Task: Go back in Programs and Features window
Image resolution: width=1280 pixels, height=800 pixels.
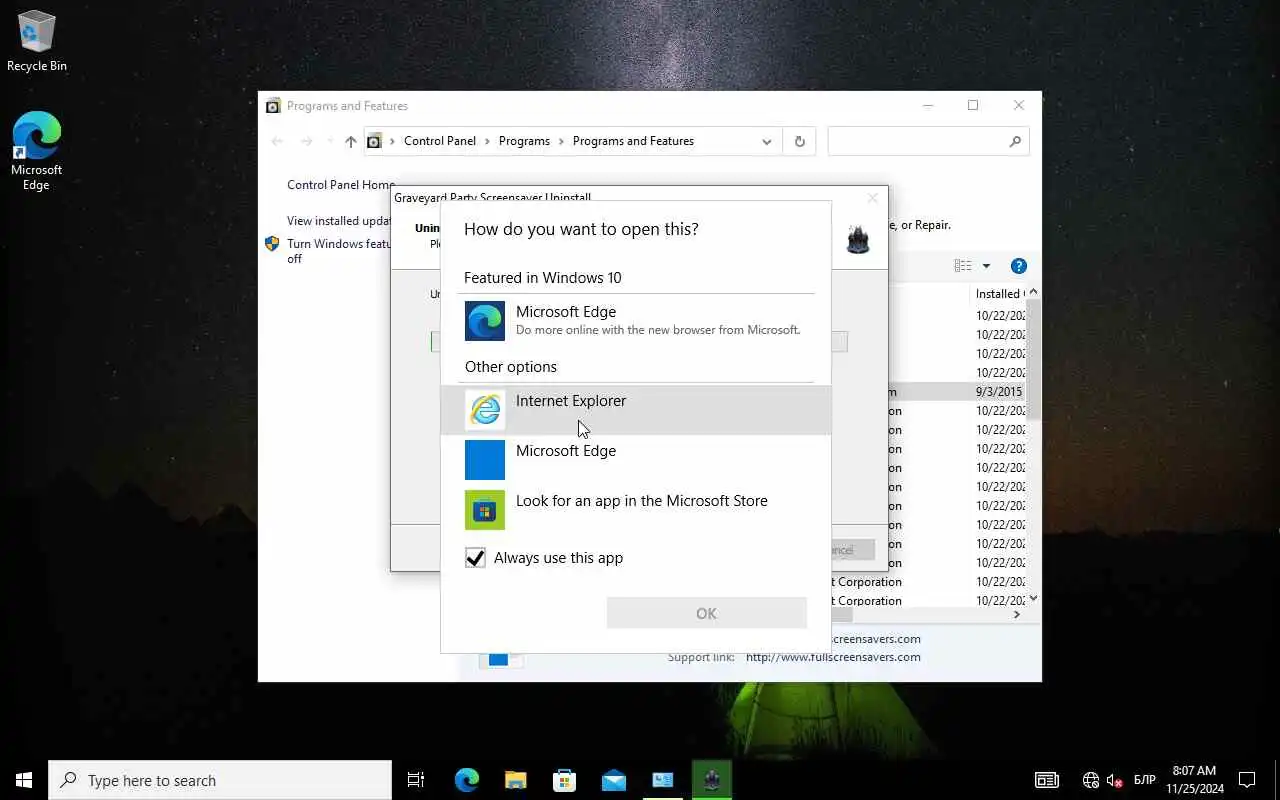Action: click(277, 141)
